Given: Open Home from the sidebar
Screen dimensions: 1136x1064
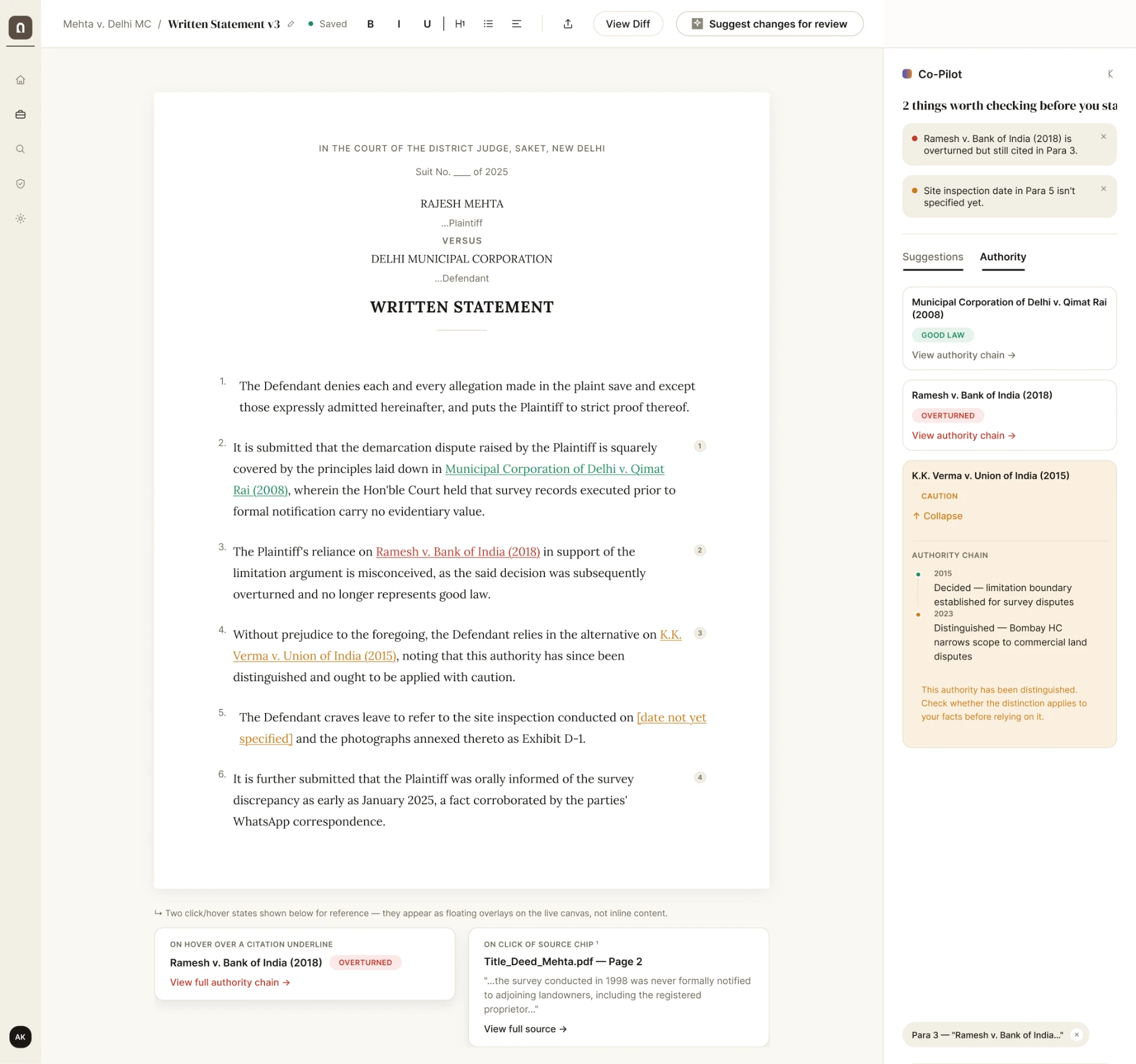Looking at the screenshot, I should [20, 80].
